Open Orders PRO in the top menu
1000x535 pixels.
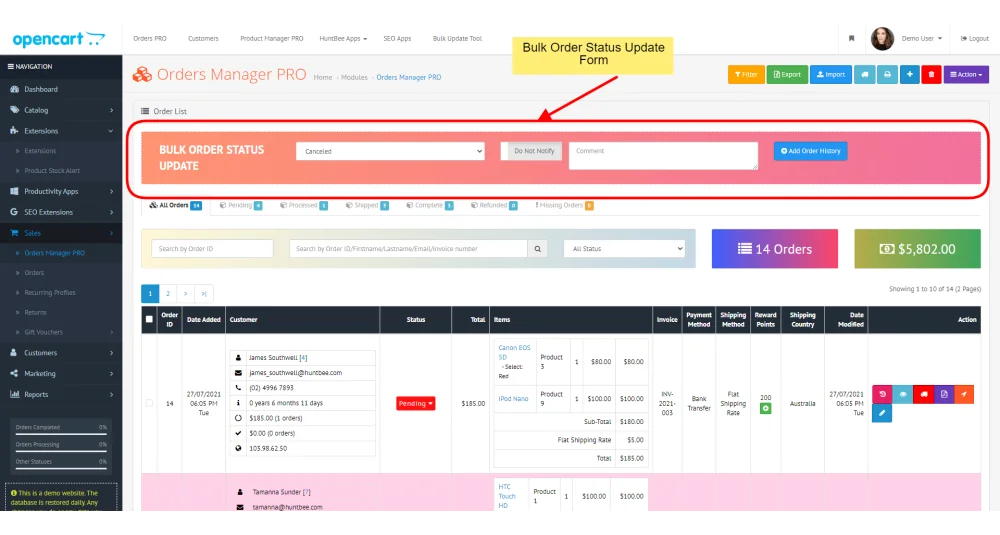click(150, 38)
